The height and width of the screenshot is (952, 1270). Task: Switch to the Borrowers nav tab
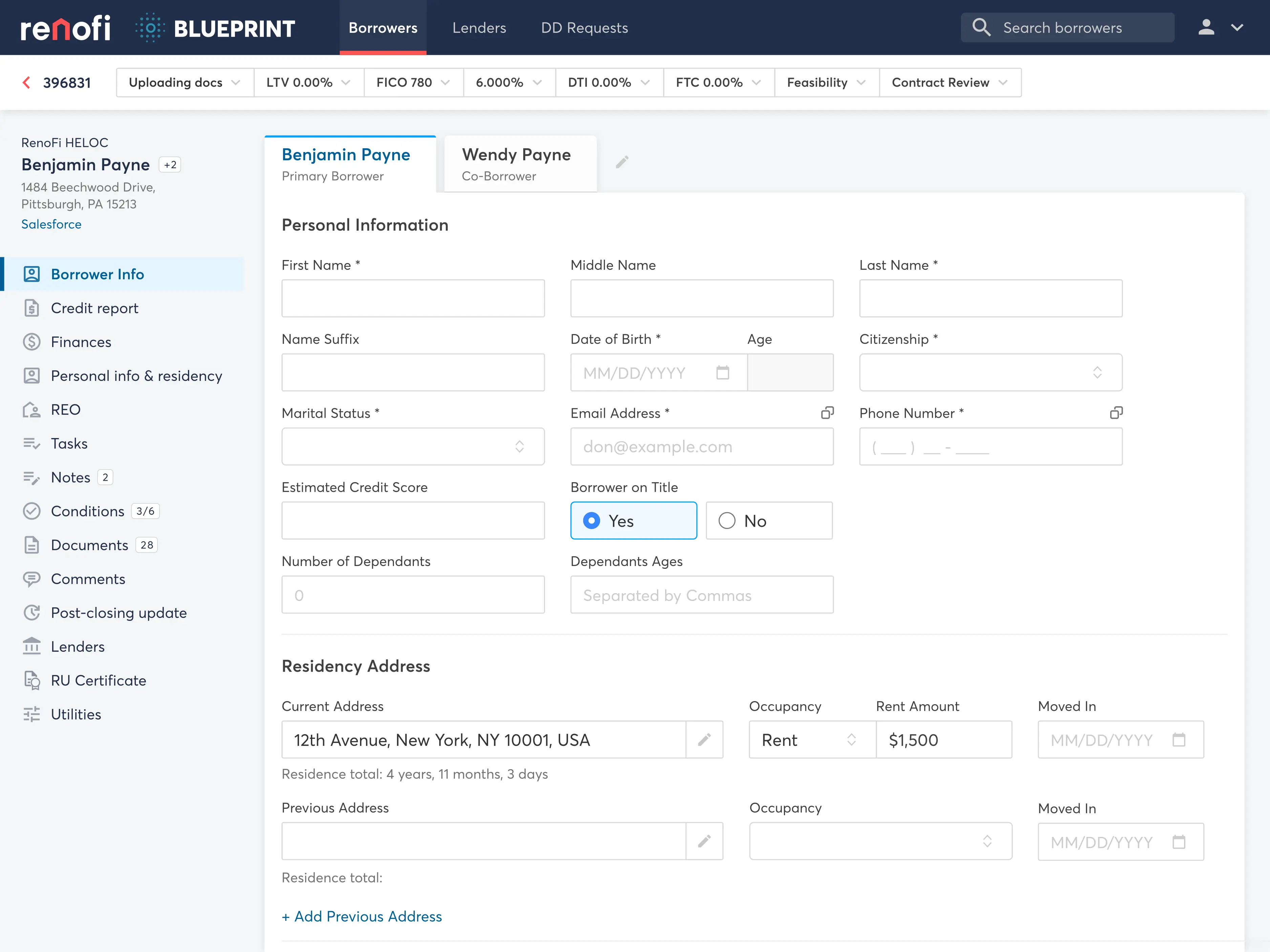(x=383, y=27)
